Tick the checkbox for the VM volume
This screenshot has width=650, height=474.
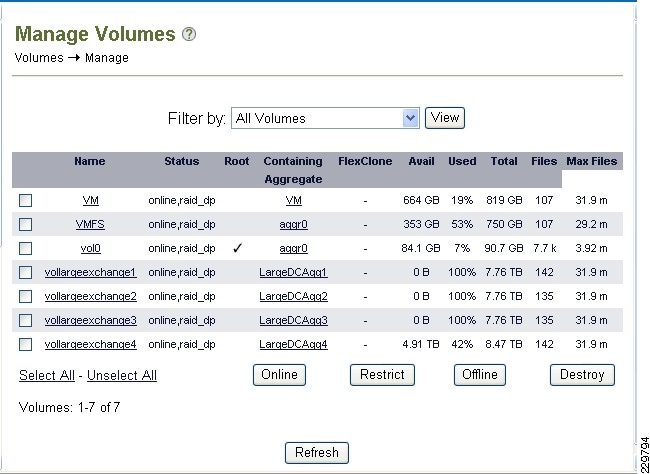coord(25,201)
